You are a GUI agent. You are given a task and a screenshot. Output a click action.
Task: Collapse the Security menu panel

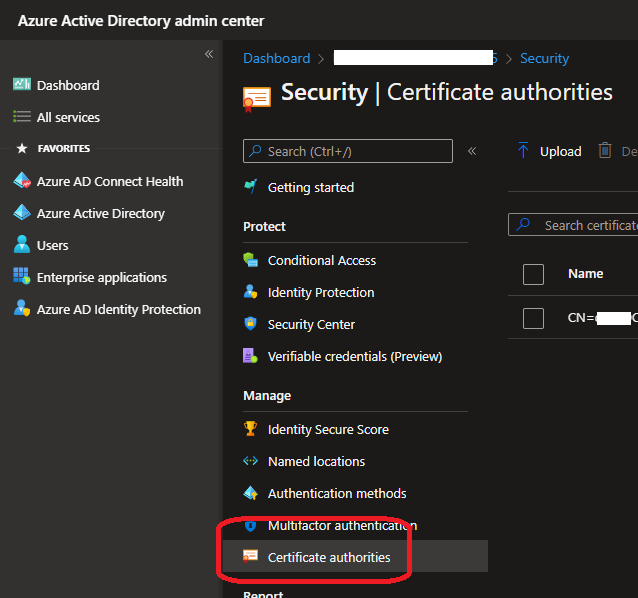(x=472, y=151)
